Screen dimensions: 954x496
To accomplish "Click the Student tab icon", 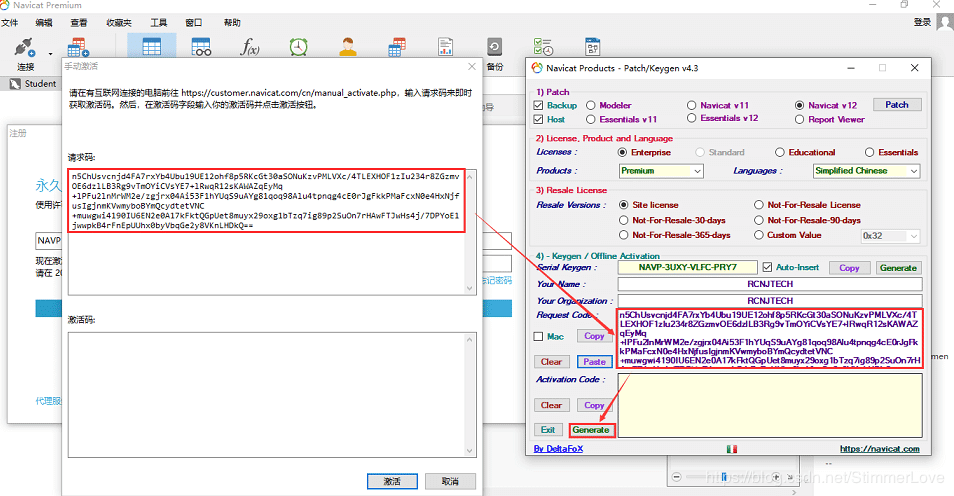I will pyautogui.click(x=15, y=84).
